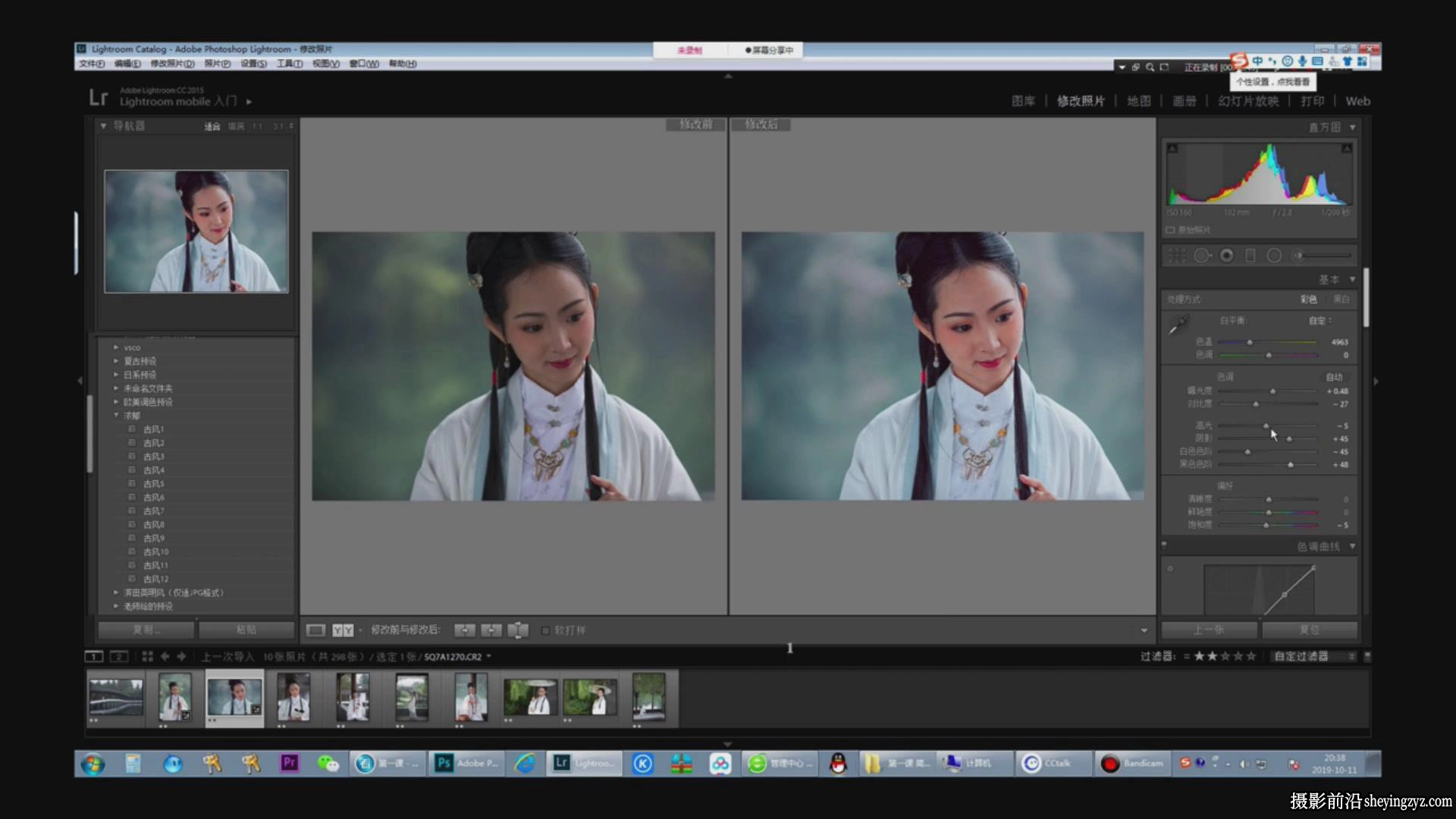
Task: Copy after settings to before icon
Action: click(491, 630)
